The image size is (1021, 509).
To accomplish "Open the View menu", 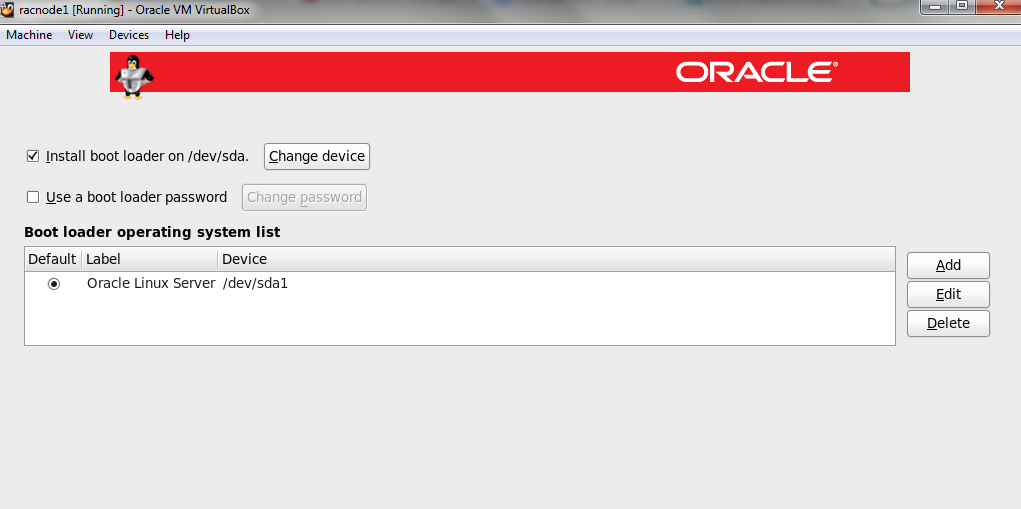I will (80, 35).
